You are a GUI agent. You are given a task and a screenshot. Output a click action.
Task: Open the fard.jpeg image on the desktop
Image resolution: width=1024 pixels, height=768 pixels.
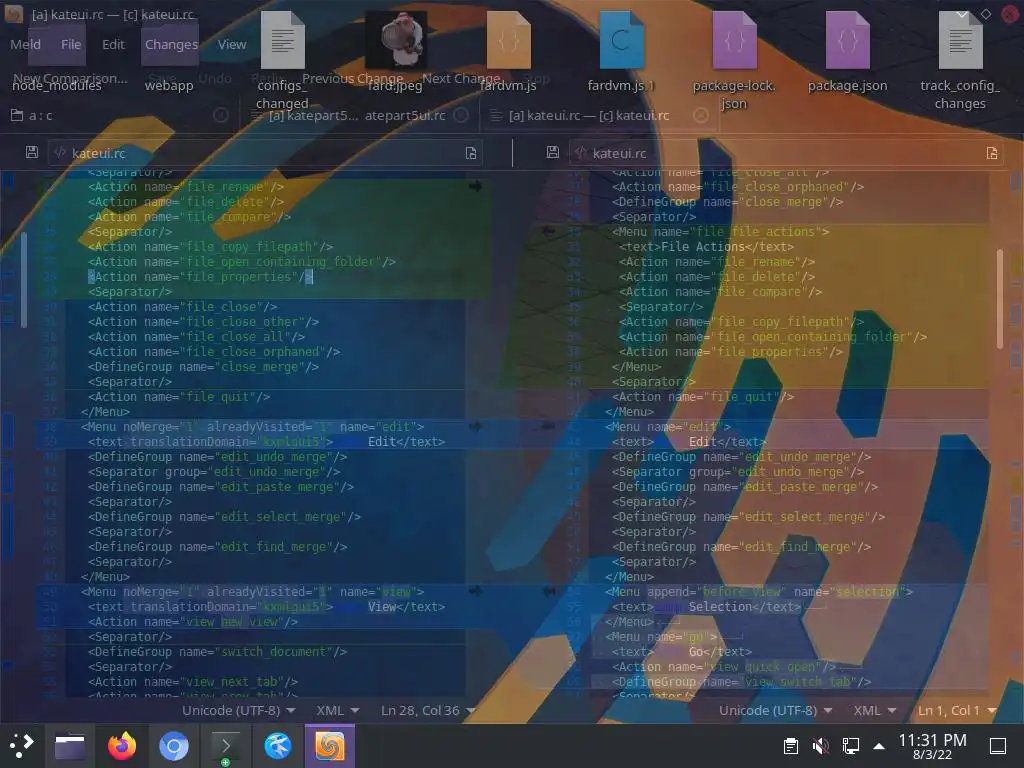pos(395,53)
